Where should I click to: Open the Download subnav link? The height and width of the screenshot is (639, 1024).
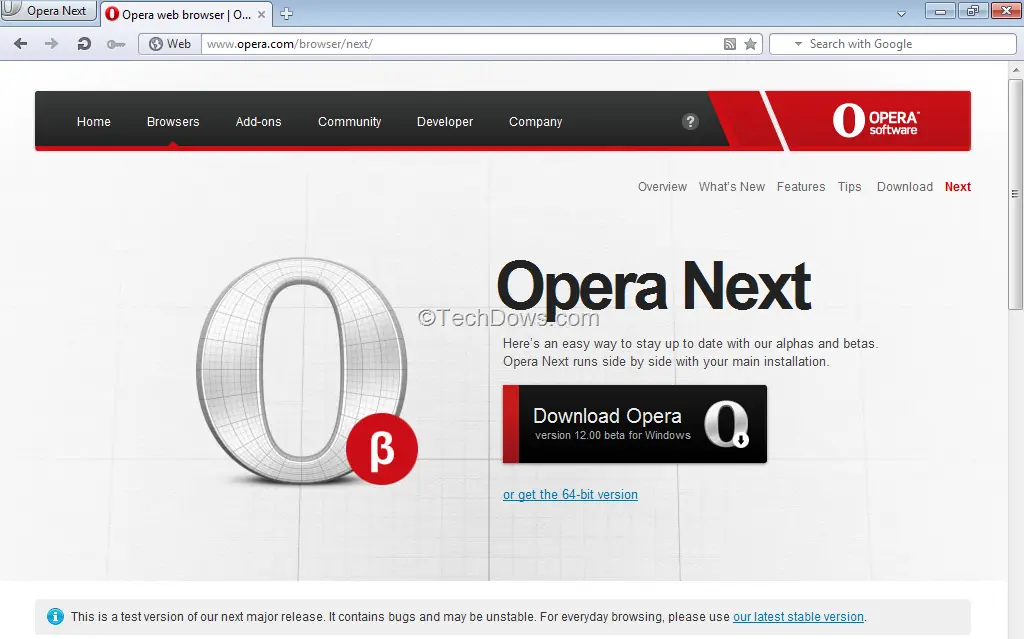pyautogui.click(x=904, y=187)
